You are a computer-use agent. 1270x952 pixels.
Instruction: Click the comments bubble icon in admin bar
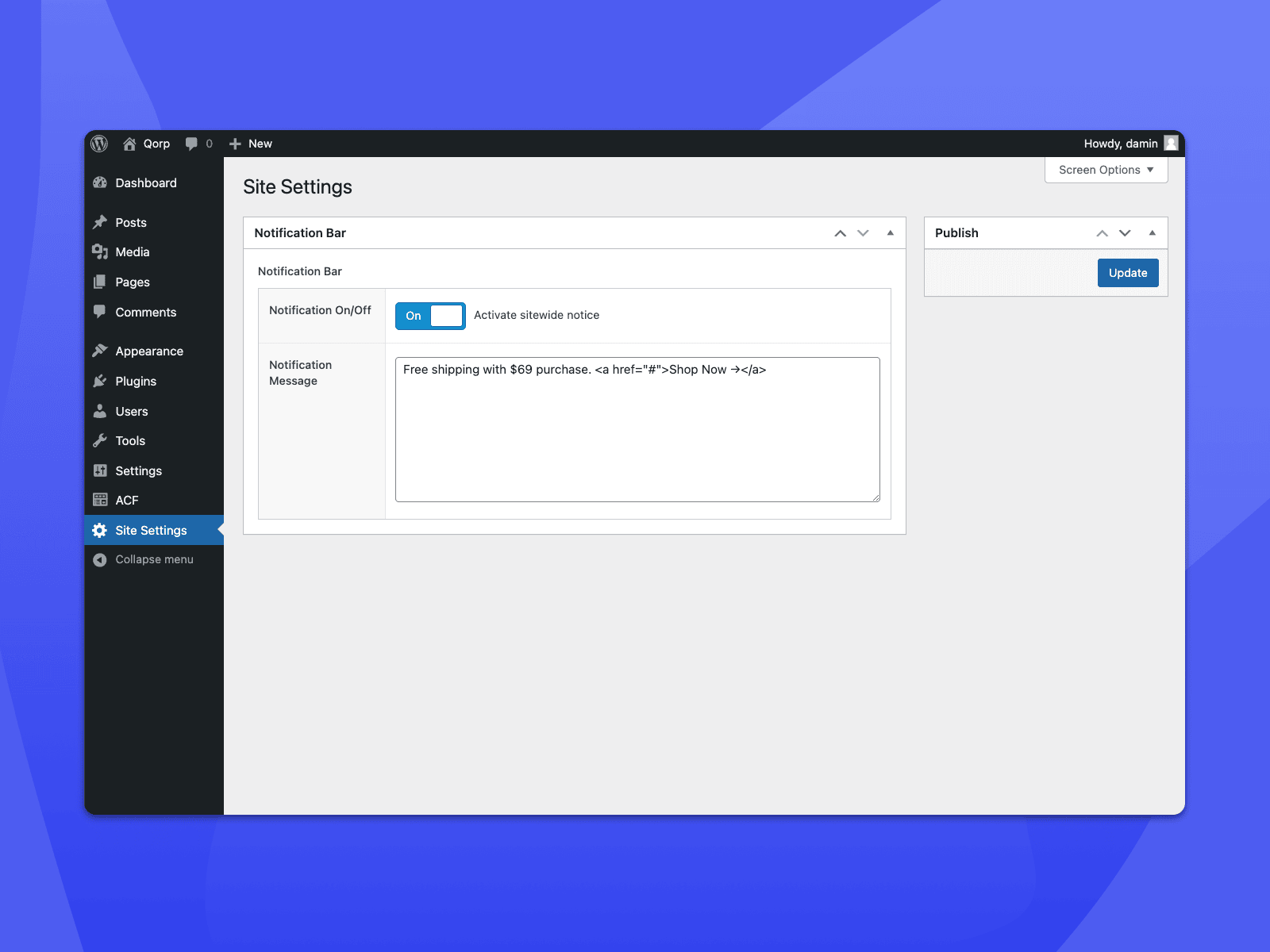pos(191,144)
